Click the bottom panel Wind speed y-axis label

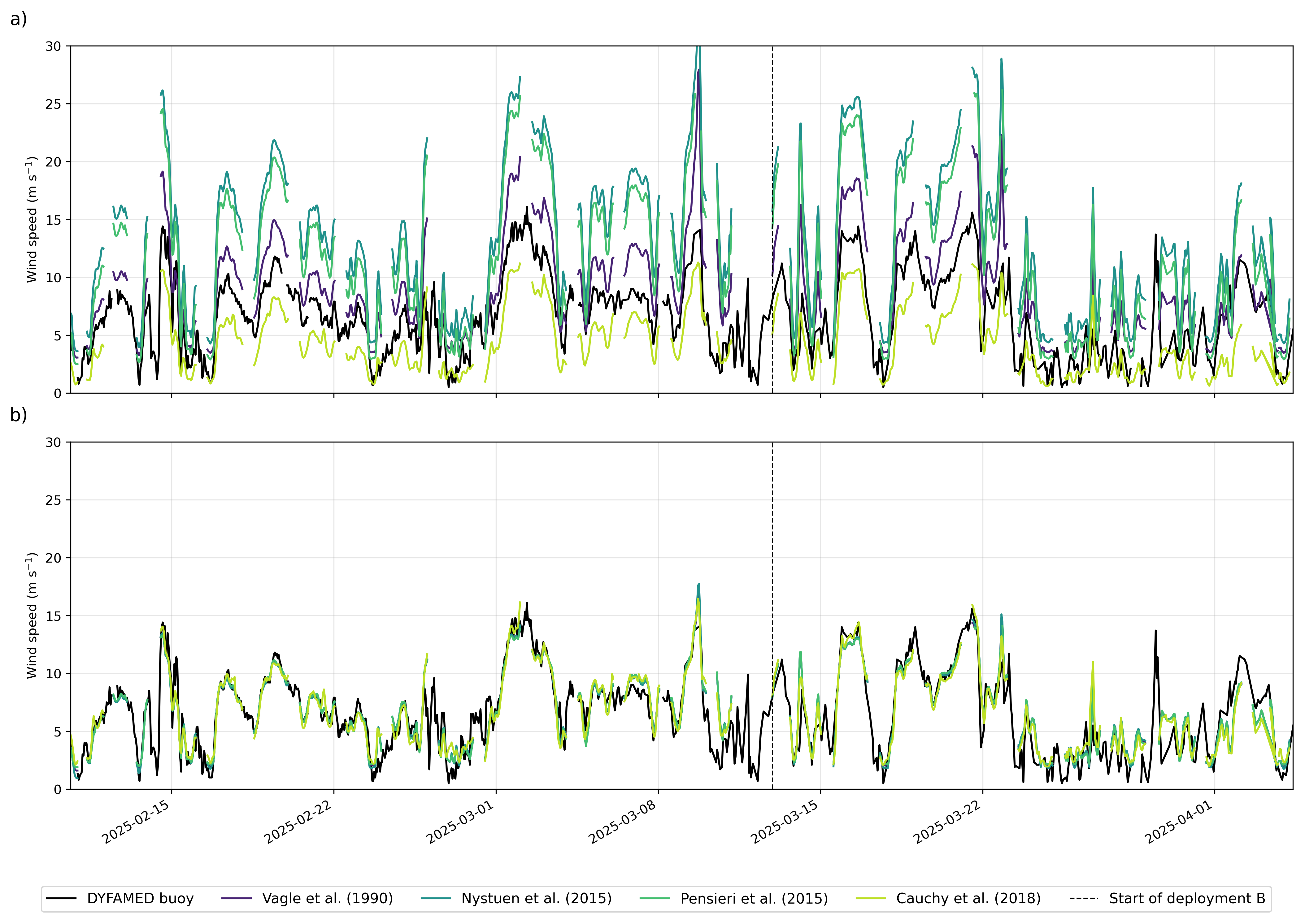32,615
